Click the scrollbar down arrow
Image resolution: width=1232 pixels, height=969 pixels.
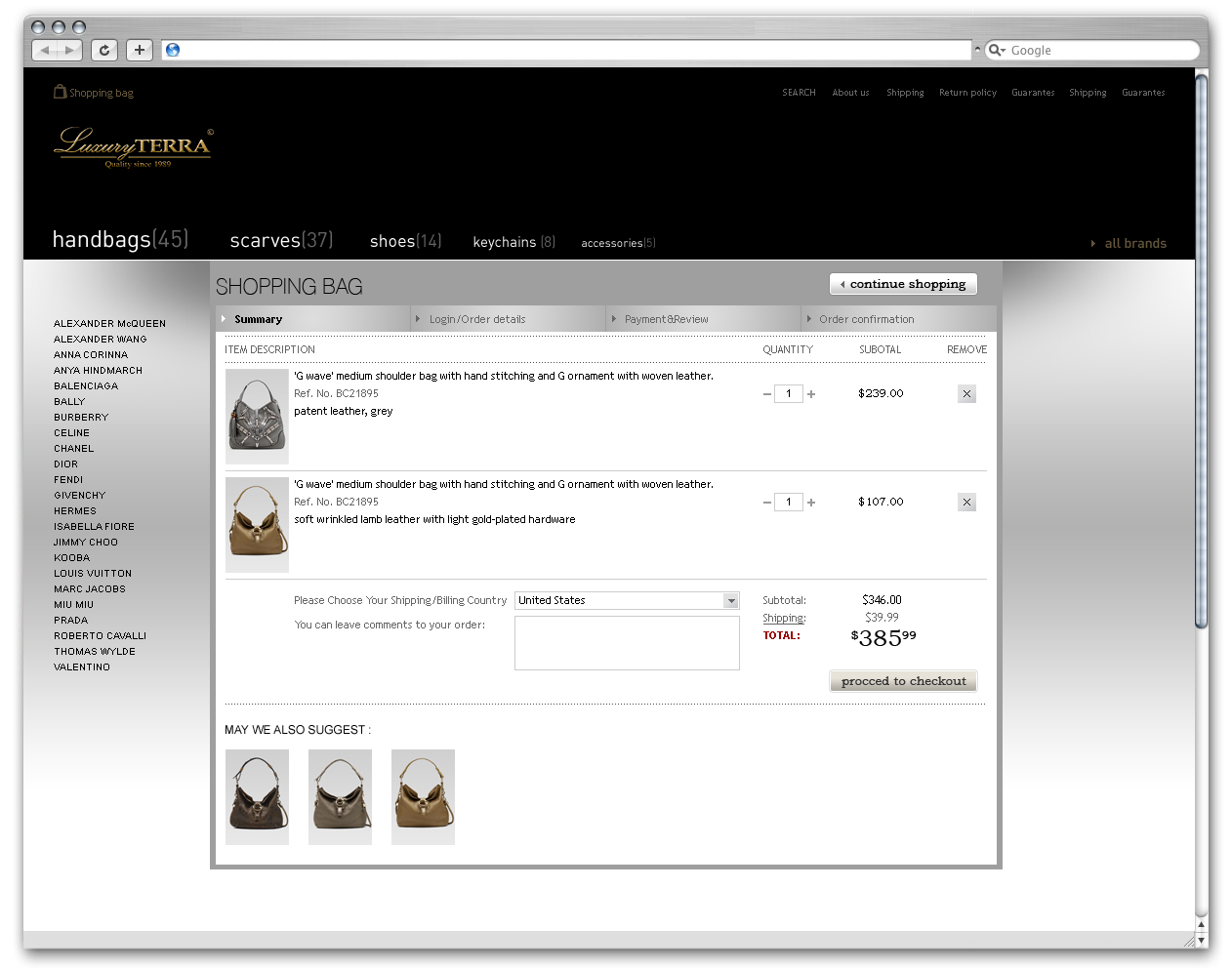(1202, 939)
